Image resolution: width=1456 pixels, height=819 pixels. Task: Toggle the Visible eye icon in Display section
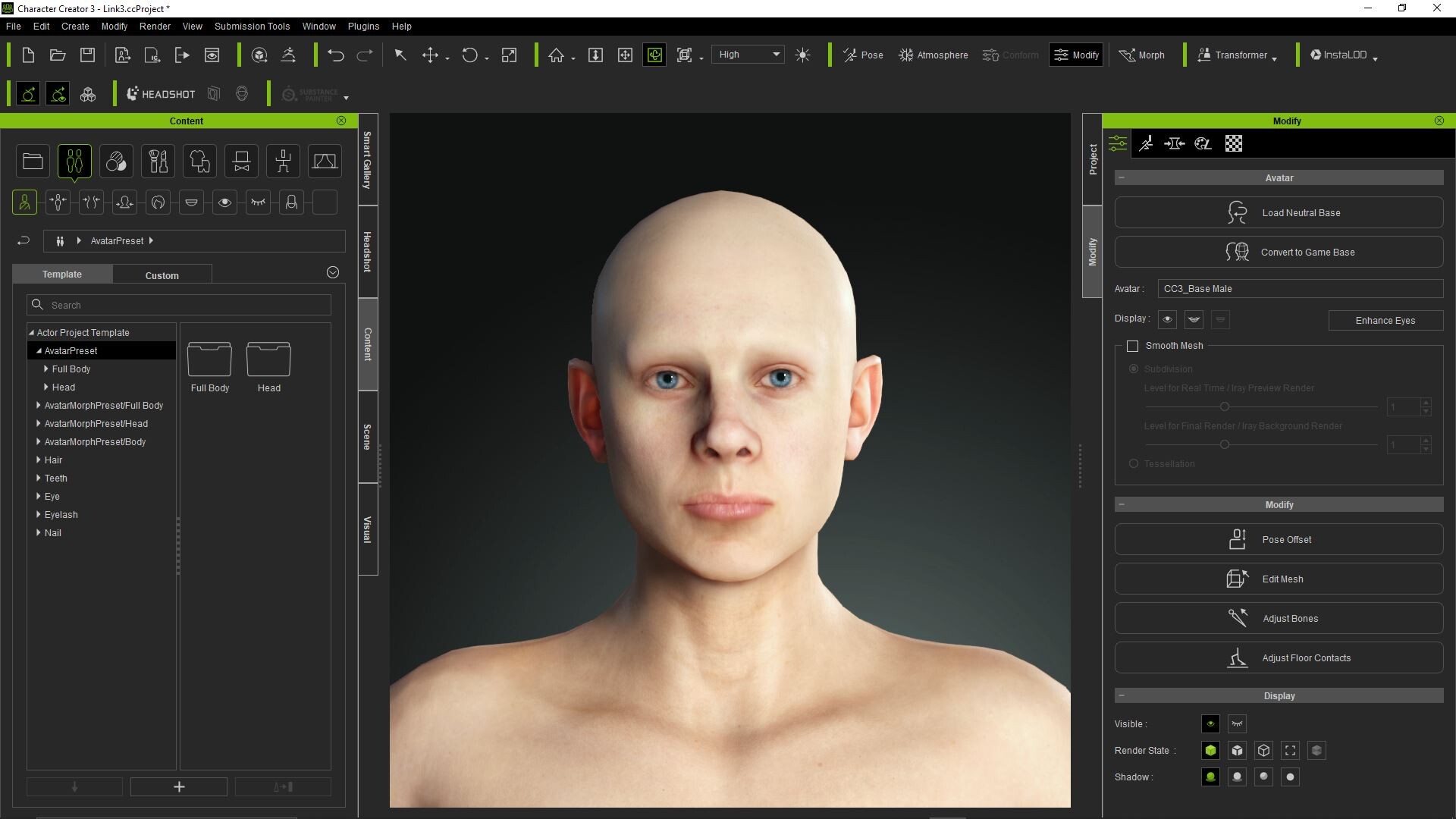(1210, 723)
